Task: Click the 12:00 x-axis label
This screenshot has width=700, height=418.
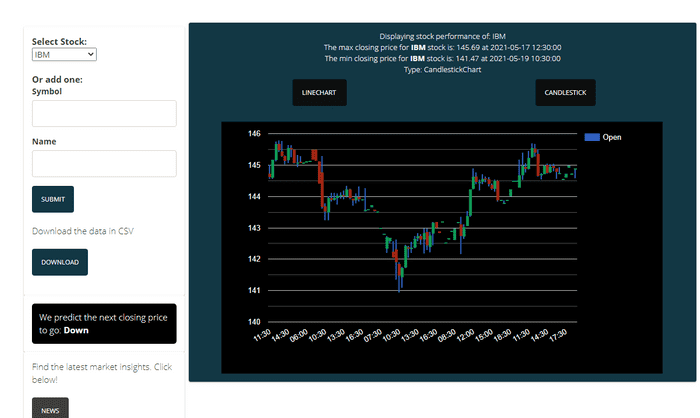Action: [465, 335]
